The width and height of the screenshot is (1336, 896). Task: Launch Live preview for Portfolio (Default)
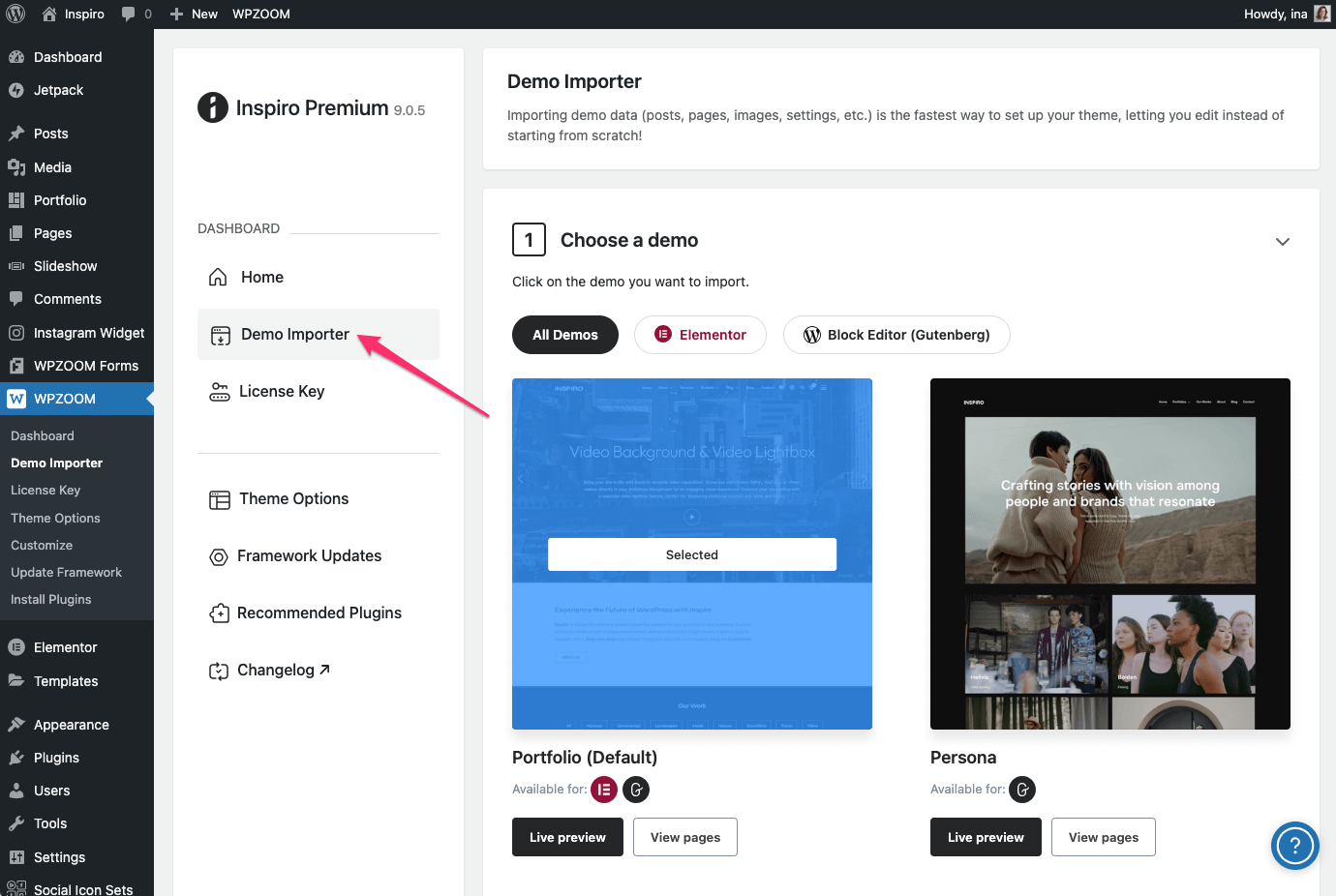[567, 837]
